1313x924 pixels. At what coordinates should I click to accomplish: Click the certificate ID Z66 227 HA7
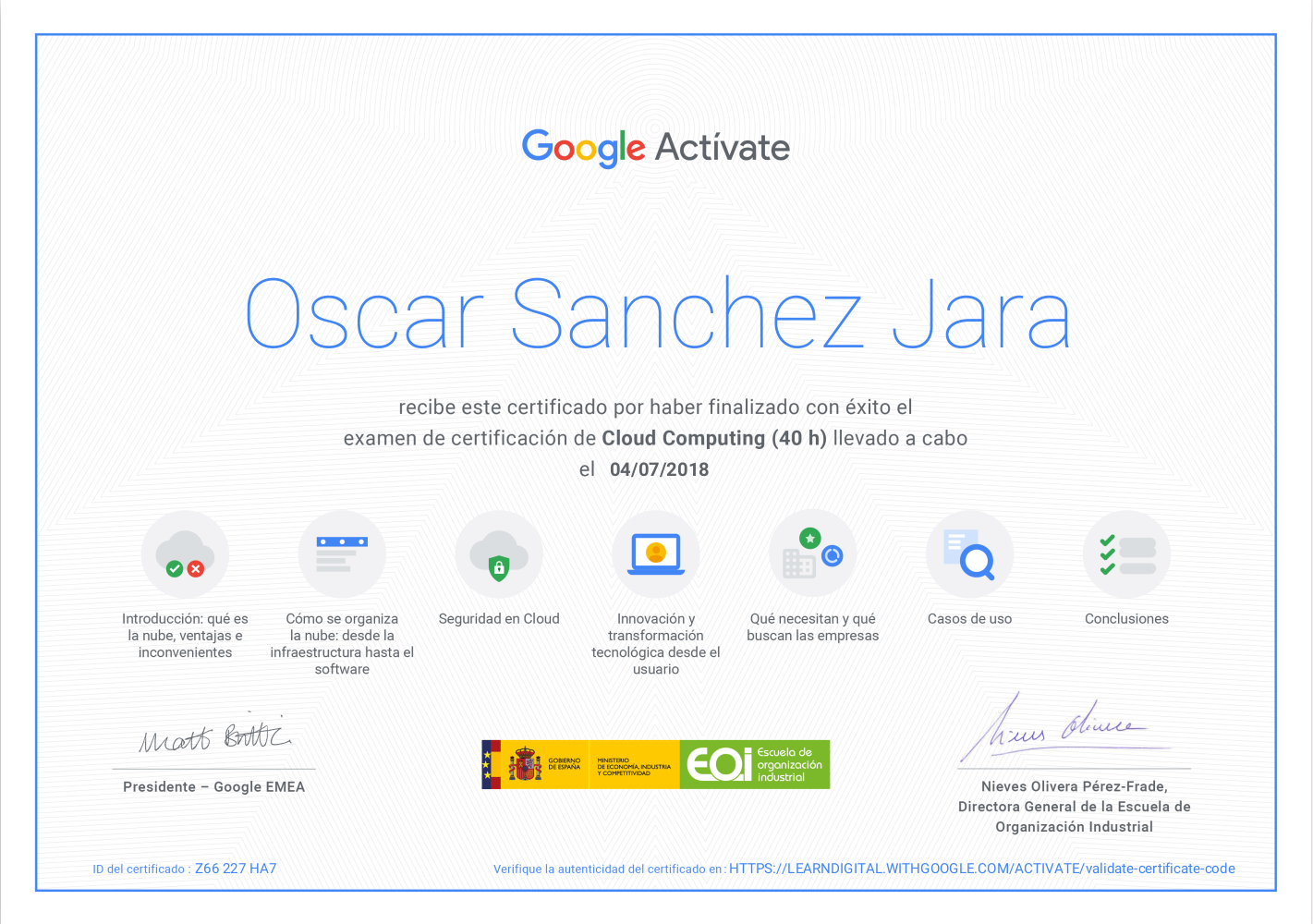(x=236, y=869)
